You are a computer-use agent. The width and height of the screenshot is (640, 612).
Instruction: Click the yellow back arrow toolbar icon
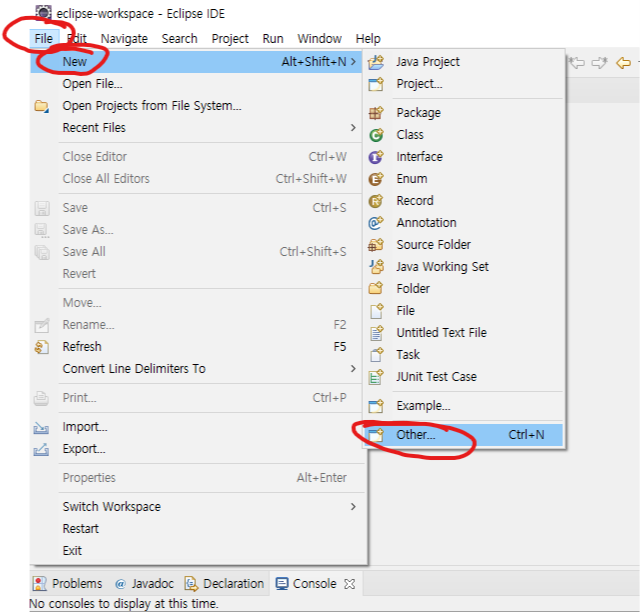(x=623, y=63)
